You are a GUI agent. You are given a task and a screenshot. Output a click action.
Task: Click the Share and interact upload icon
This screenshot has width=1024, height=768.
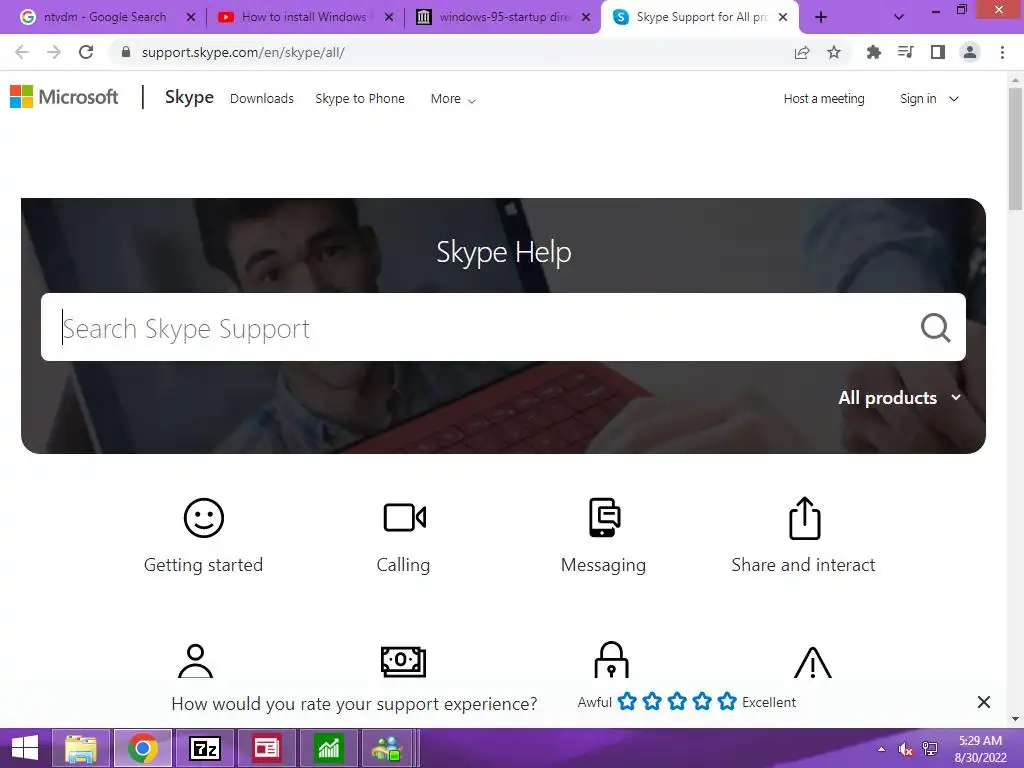click(x=805, y=519)
